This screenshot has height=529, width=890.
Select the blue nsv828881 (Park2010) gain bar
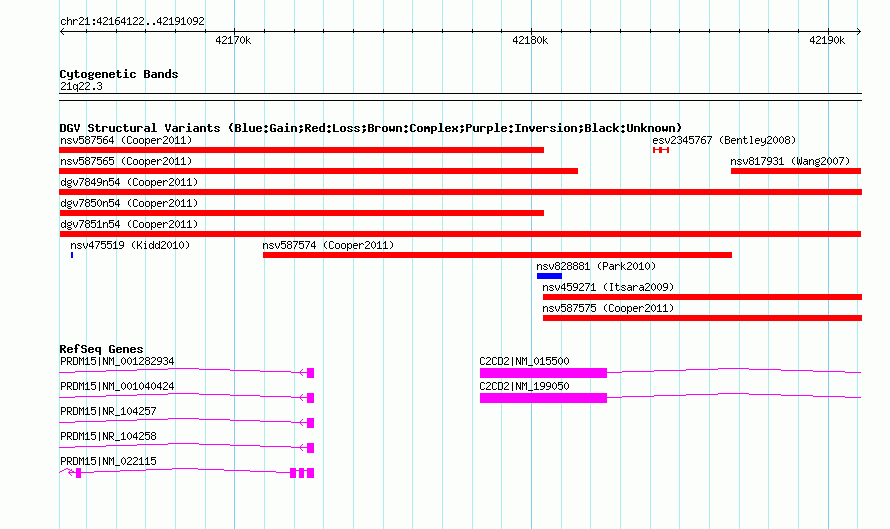click(x=549, y=276)
